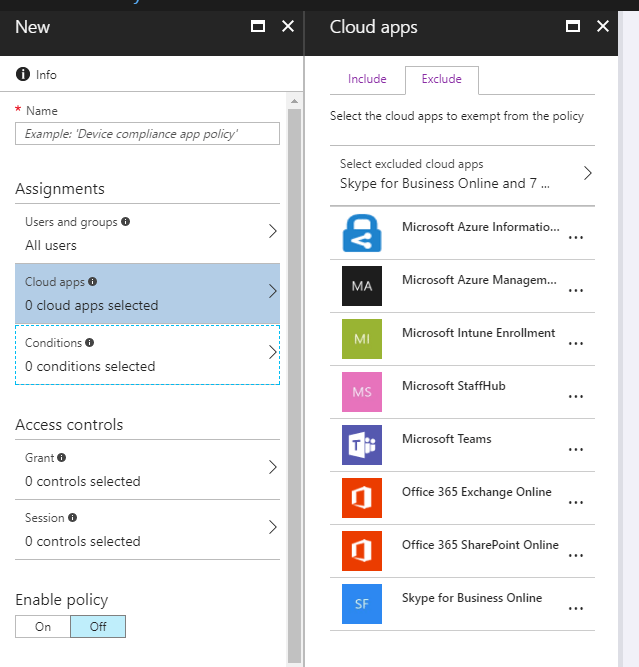Open the more options menu for Microsoft StaffHub

tap(576, 397)
